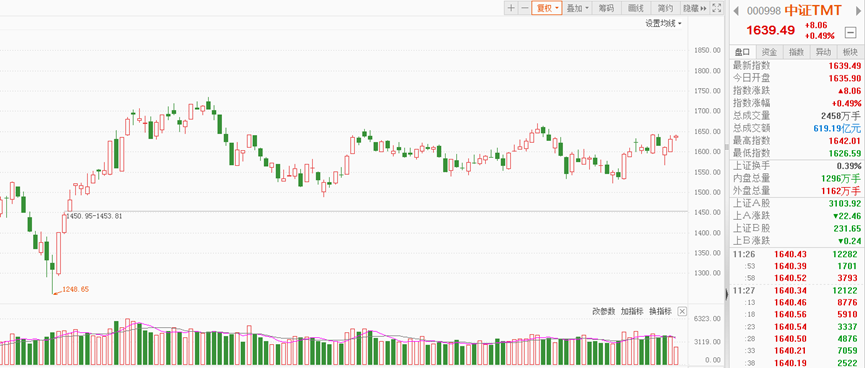Click the 加指标 link

(x=632, y=311)
